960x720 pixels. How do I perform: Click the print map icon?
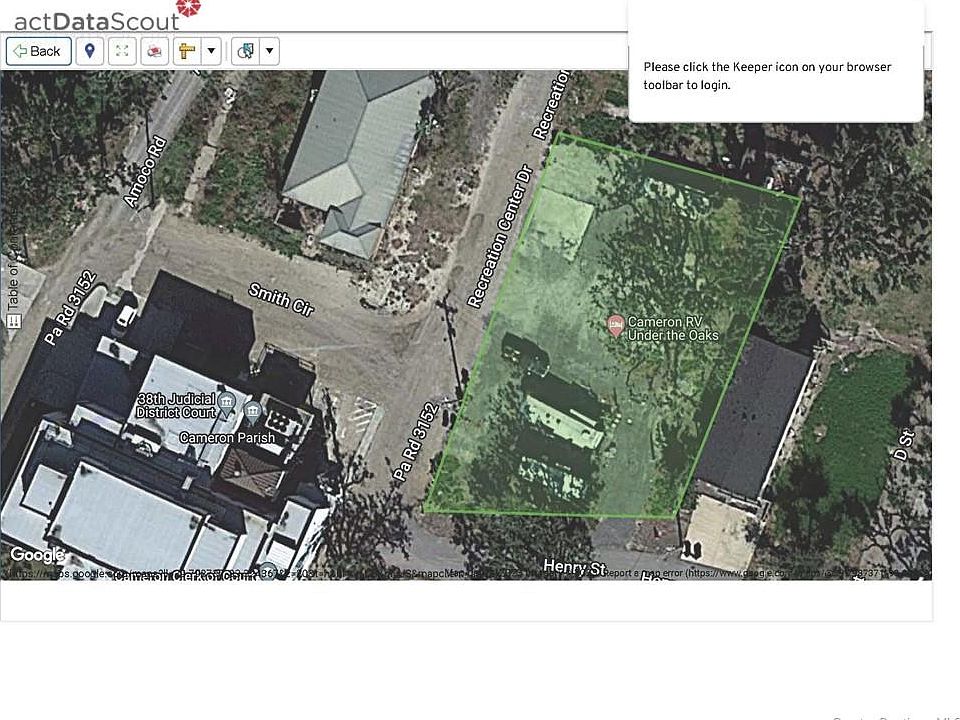154,51
